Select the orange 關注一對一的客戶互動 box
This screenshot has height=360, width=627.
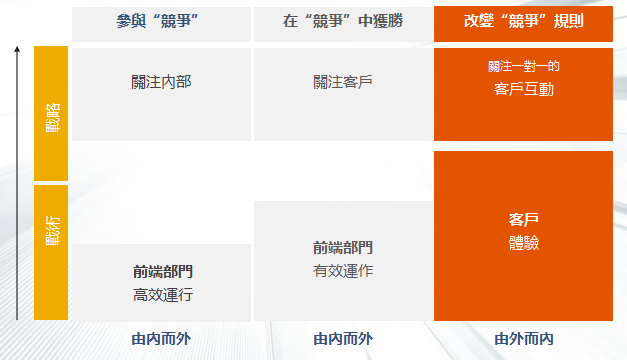523,94
